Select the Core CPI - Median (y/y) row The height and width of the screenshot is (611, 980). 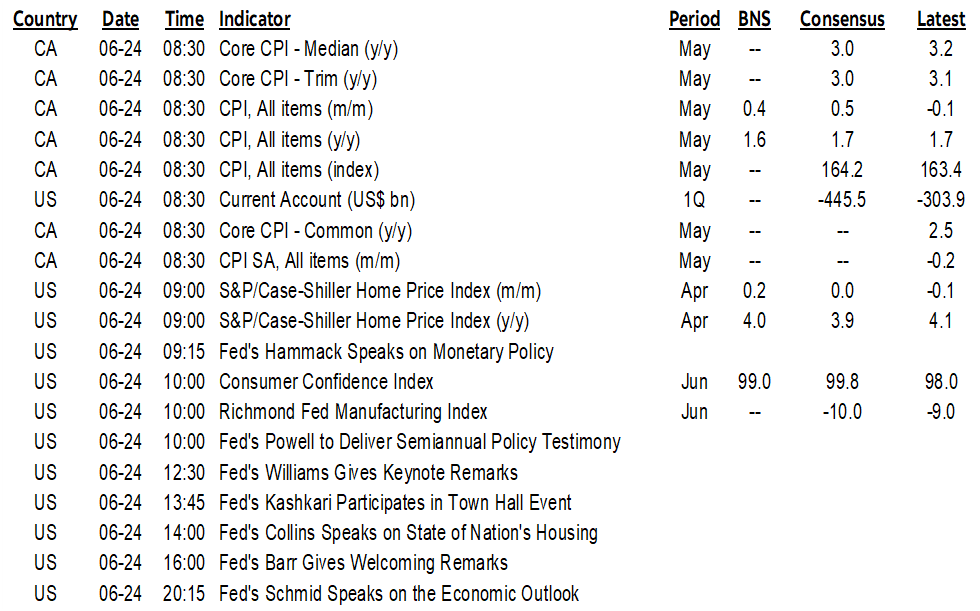[x=314, y=49]
